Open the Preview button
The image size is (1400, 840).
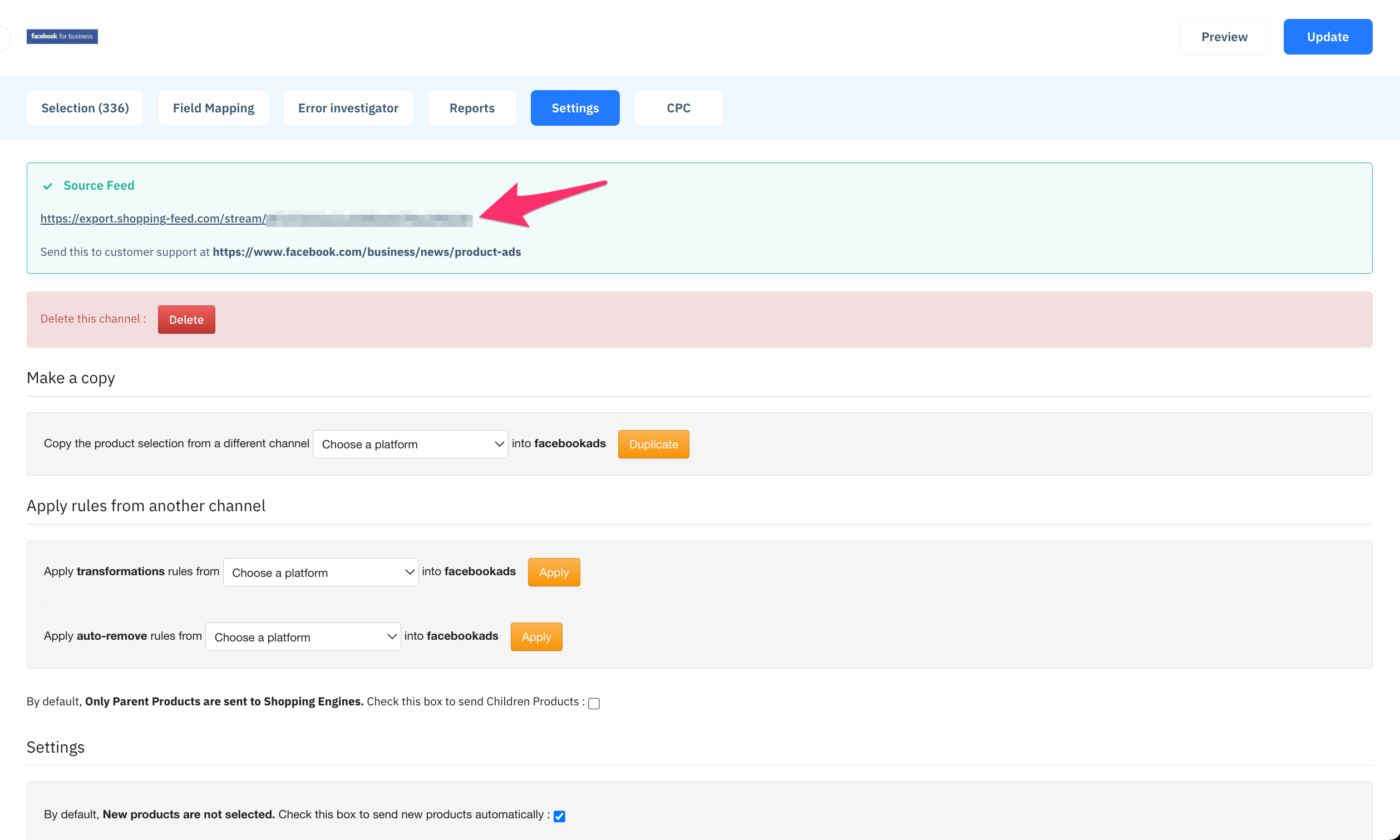1224,37
